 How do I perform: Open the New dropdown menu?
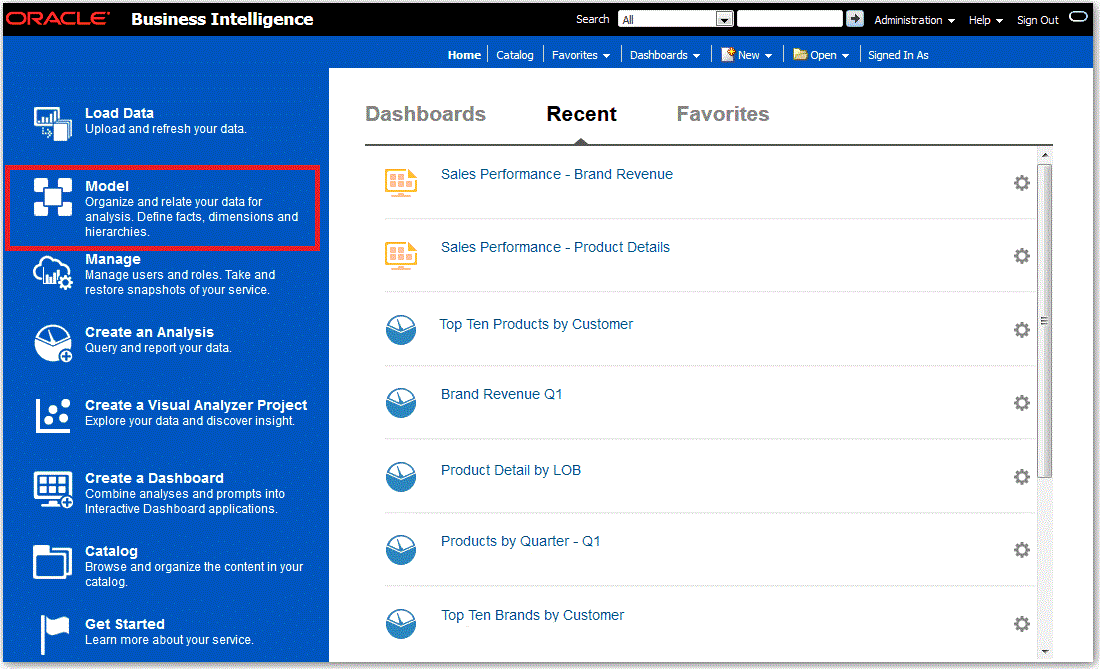coord(746,55)
